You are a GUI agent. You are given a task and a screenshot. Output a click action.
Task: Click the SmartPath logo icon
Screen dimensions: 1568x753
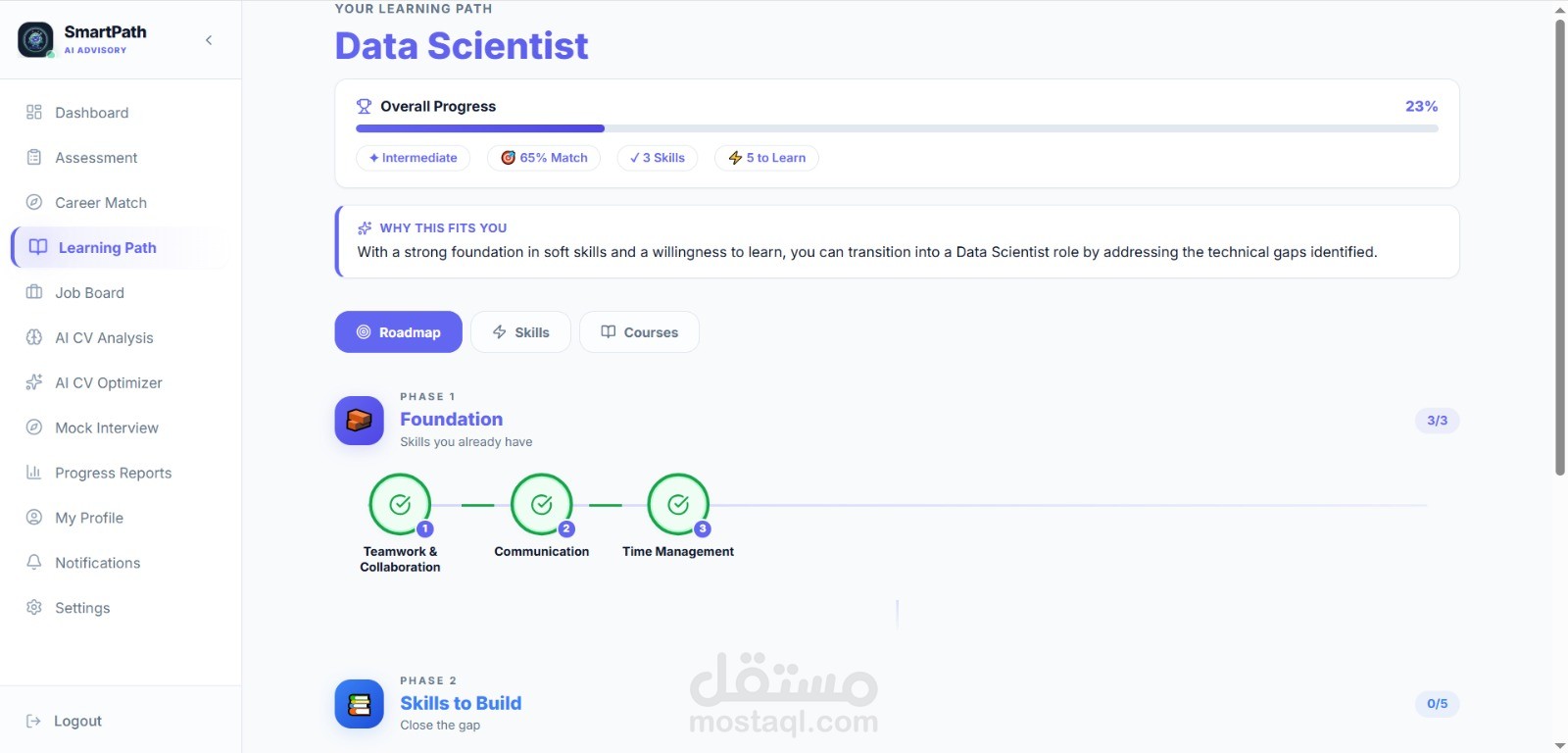pos(36,39)
